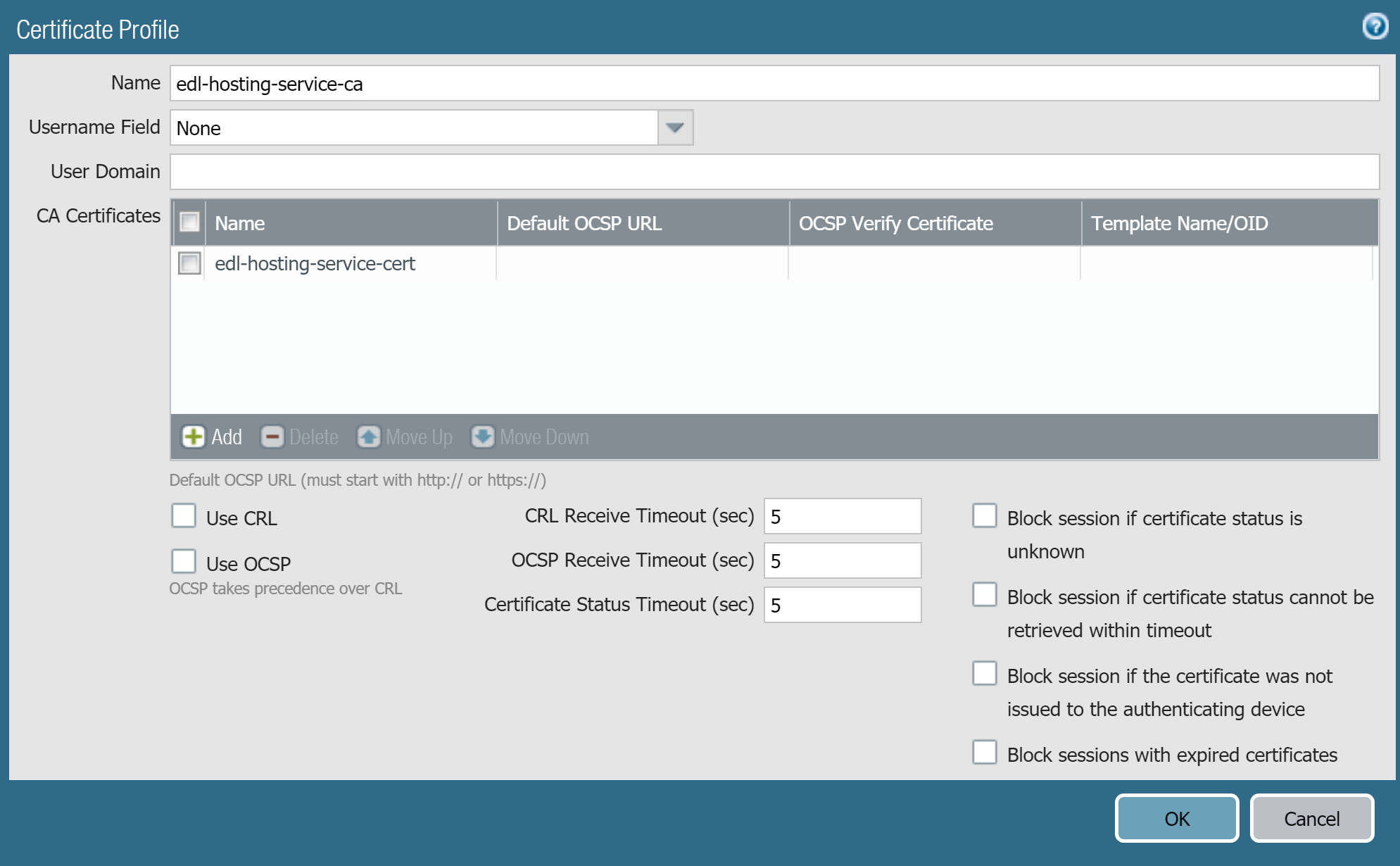Click the green Add plus icon

coord(193,437)
